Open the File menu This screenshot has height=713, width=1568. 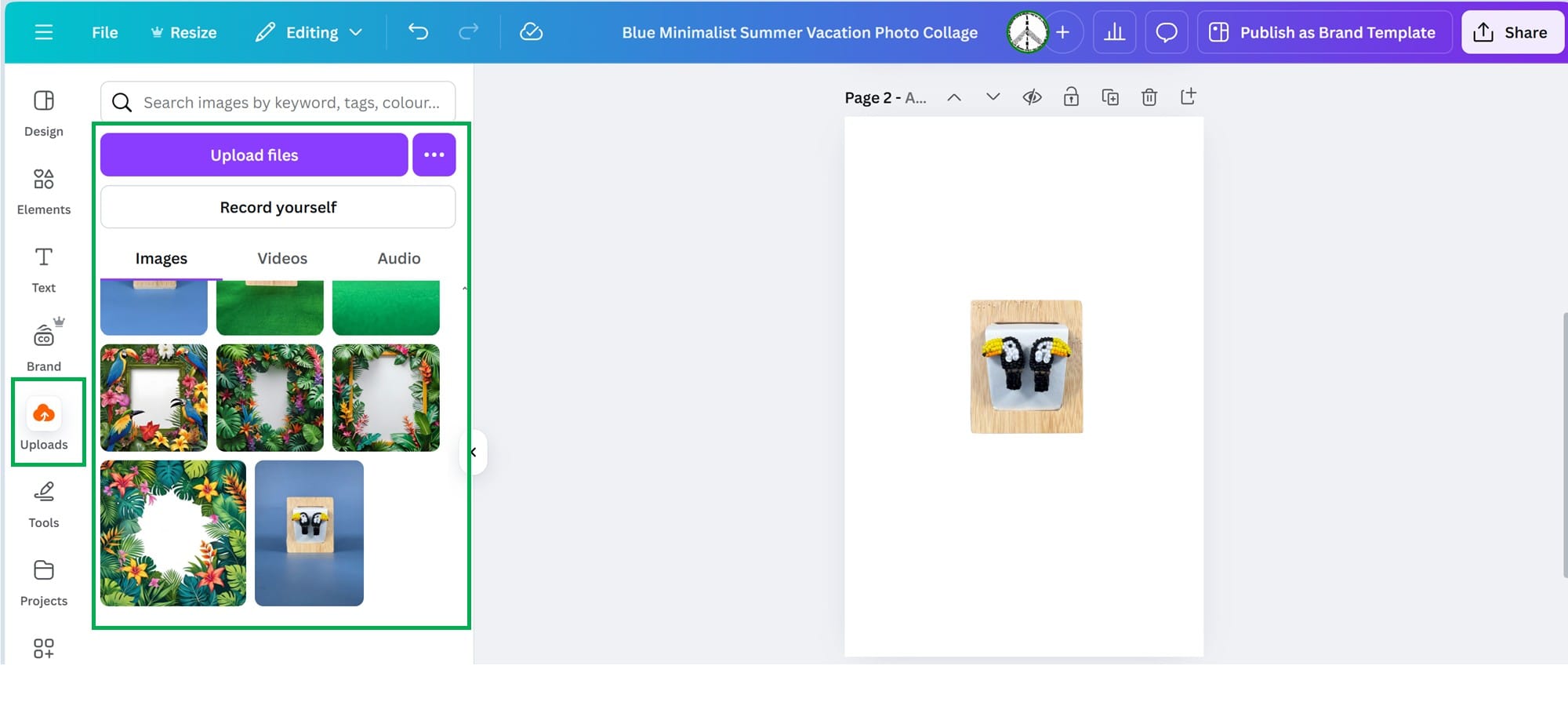103,32
